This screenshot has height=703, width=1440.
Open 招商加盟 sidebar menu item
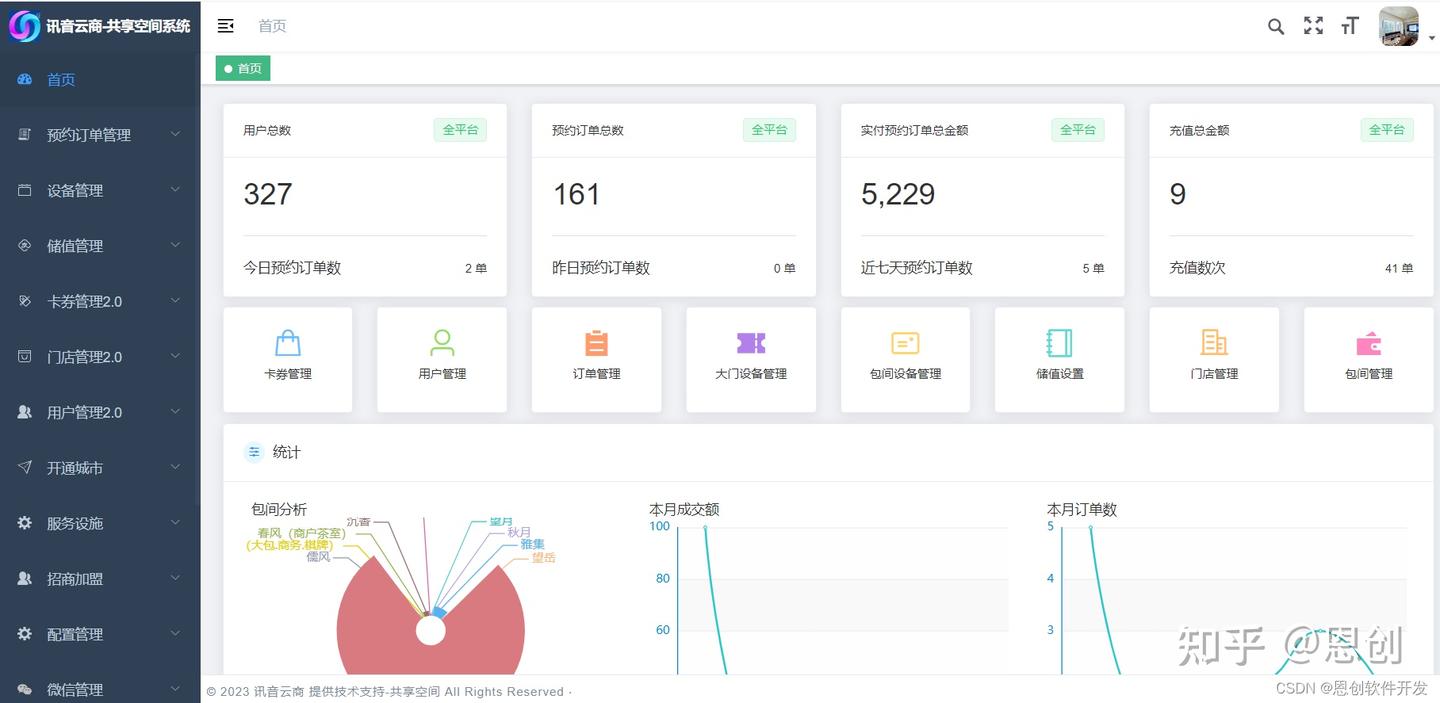click(100, 578)
